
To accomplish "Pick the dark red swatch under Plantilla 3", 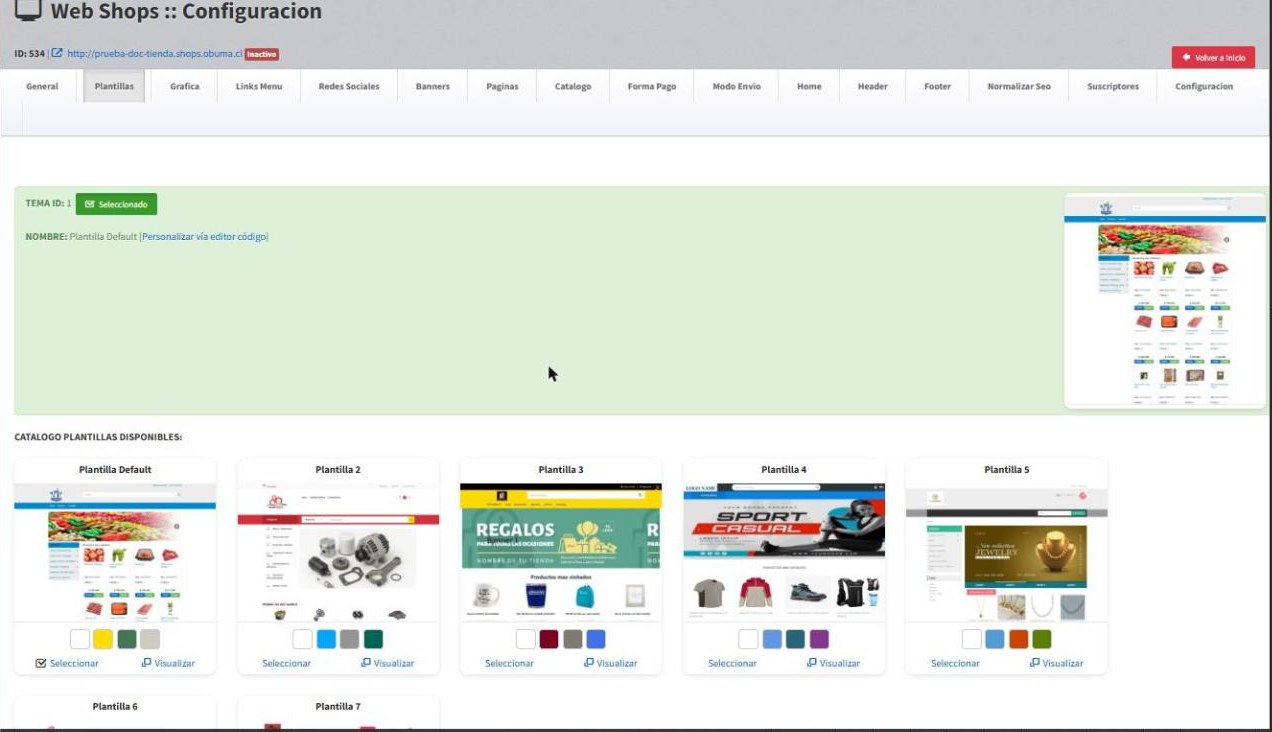I will [x=549, y=639].
